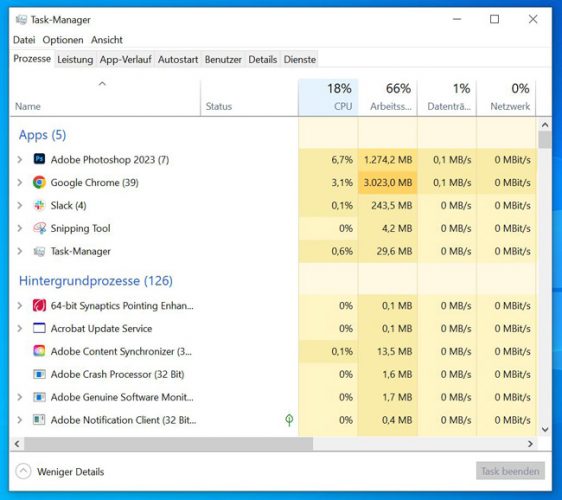Expand the 64-bit Synaptics Pointing Enhancer row

point(20,305)
